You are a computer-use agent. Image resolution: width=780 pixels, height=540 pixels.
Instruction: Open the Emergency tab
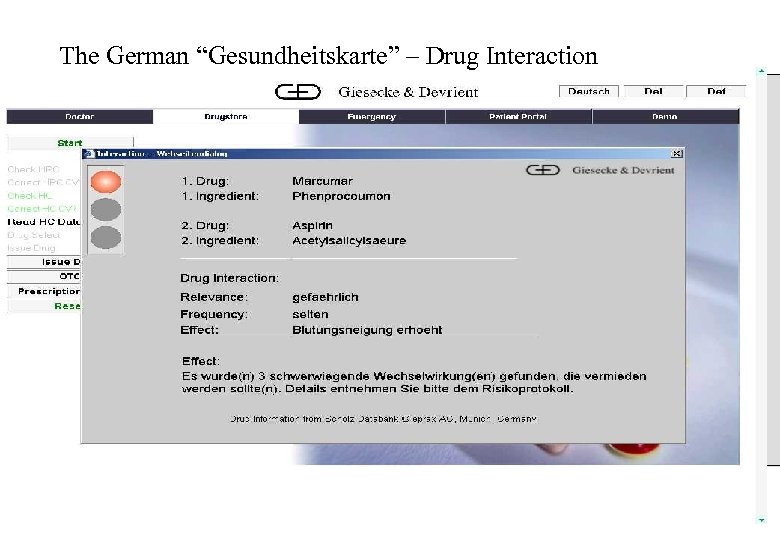coord(372,116)
